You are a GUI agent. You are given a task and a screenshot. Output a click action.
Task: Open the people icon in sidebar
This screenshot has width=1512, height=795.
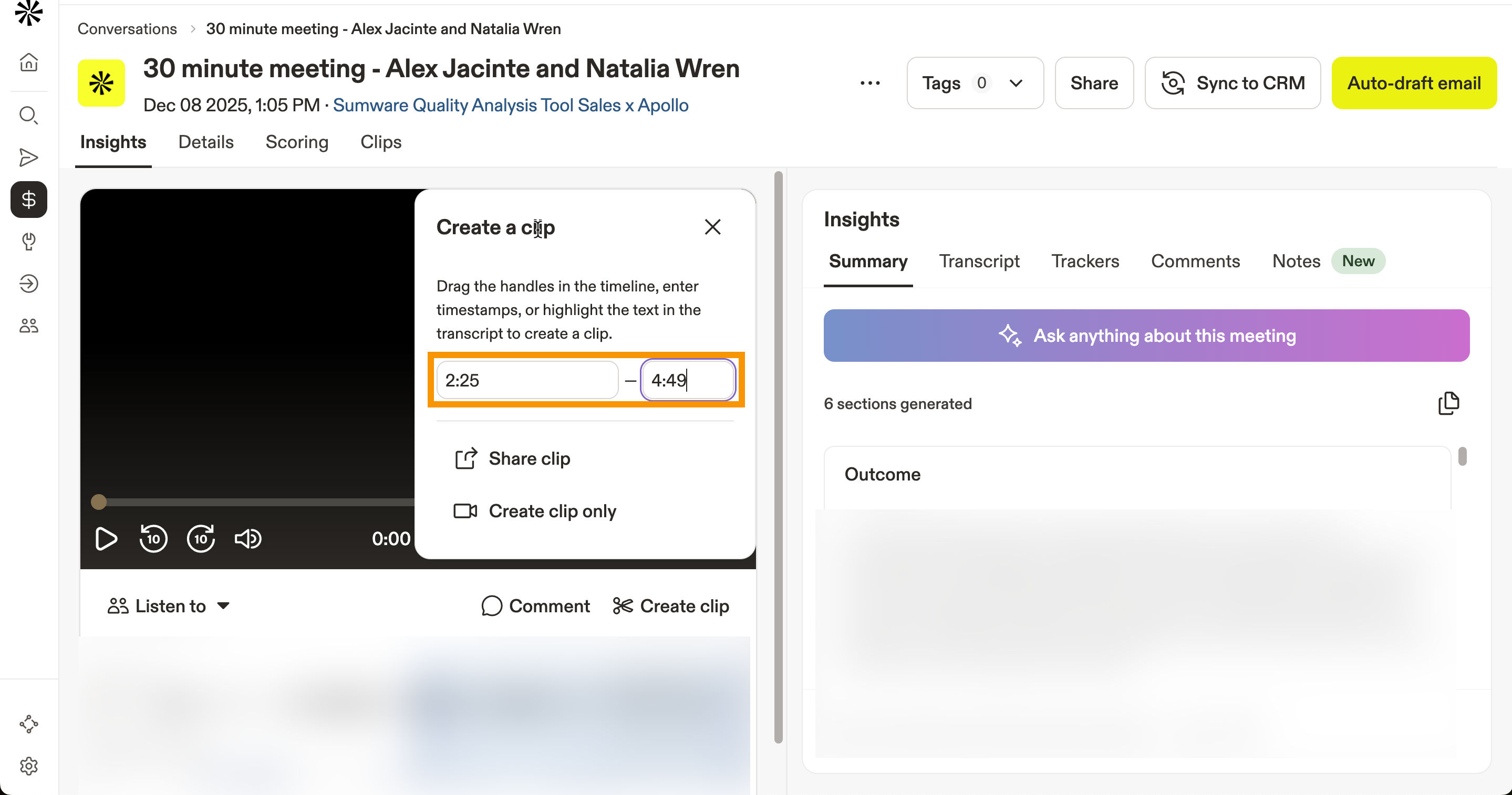tap(29, 326)
